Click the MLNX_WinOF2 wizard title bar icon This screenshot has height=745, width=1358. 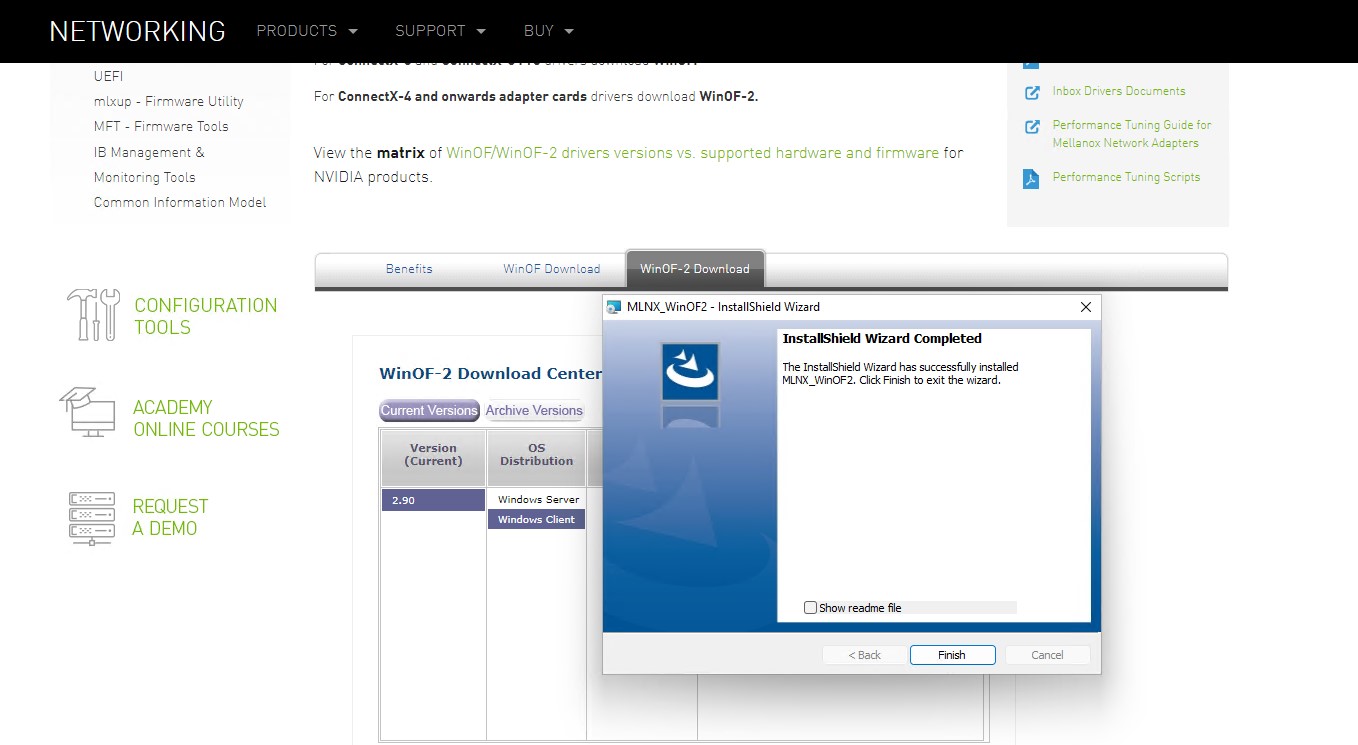tap(614, 307)
